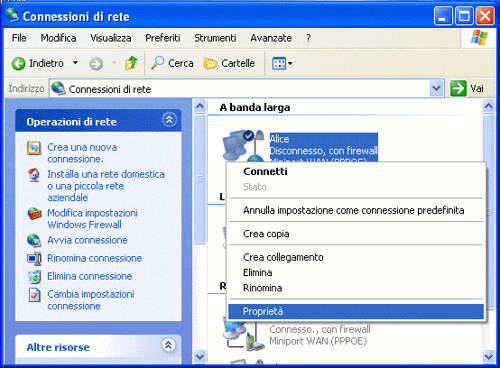
Task: Click right pane scrollbar down arrow
Action: (x=489, y=356)
